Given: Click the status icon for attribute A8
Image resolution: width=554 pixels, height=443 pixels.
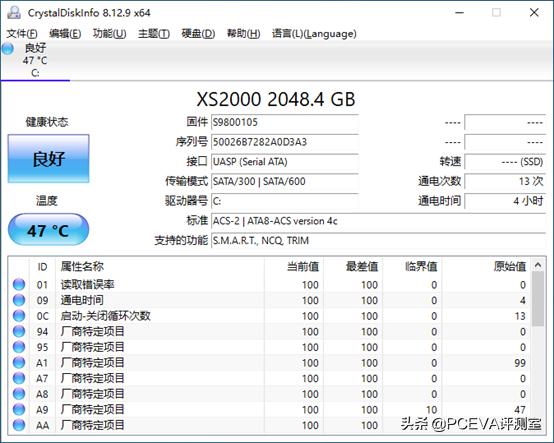Looking at the screenshot, I should point(19,394).
